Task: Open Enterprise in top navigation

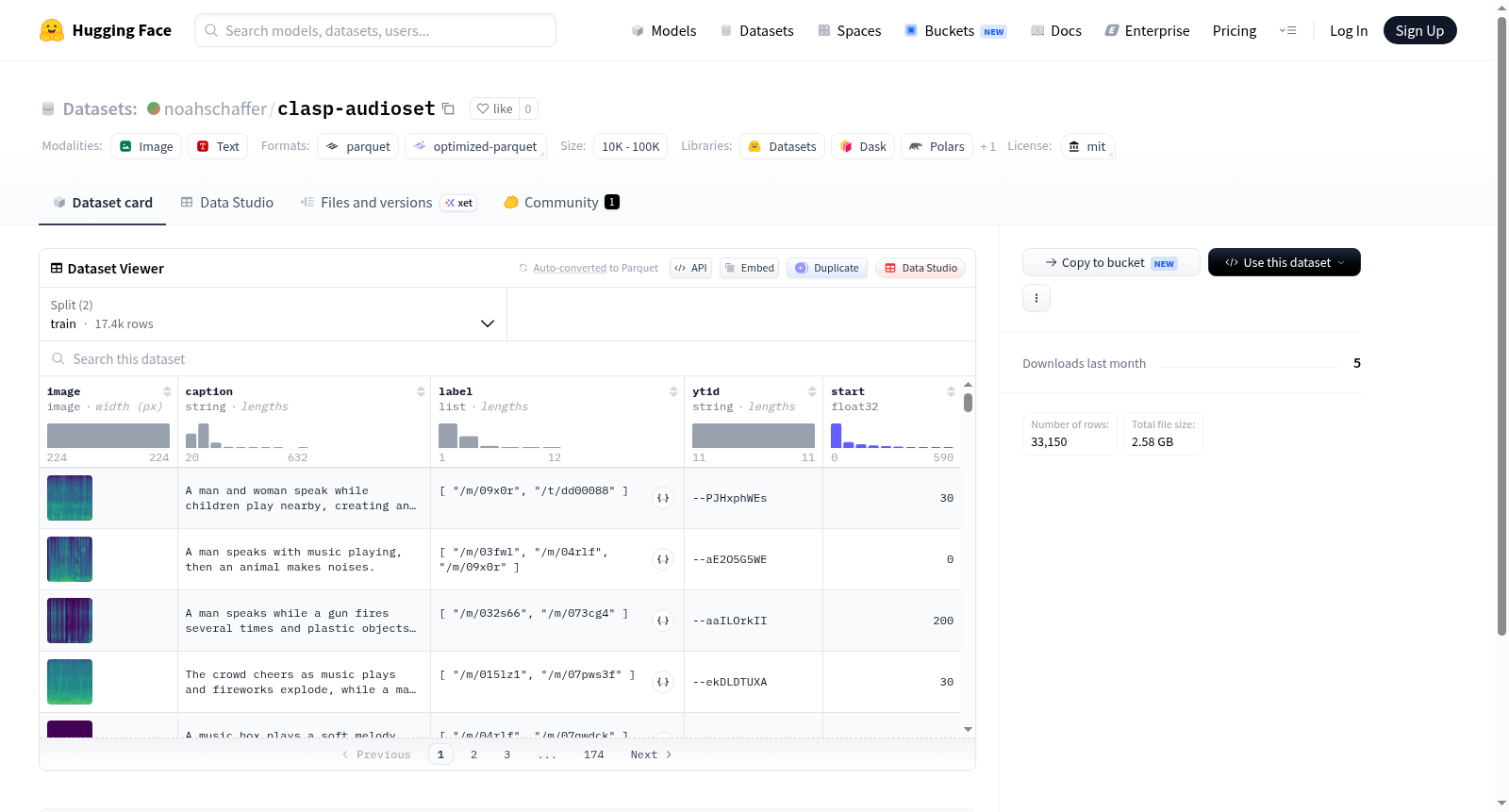Action: 1148,30
